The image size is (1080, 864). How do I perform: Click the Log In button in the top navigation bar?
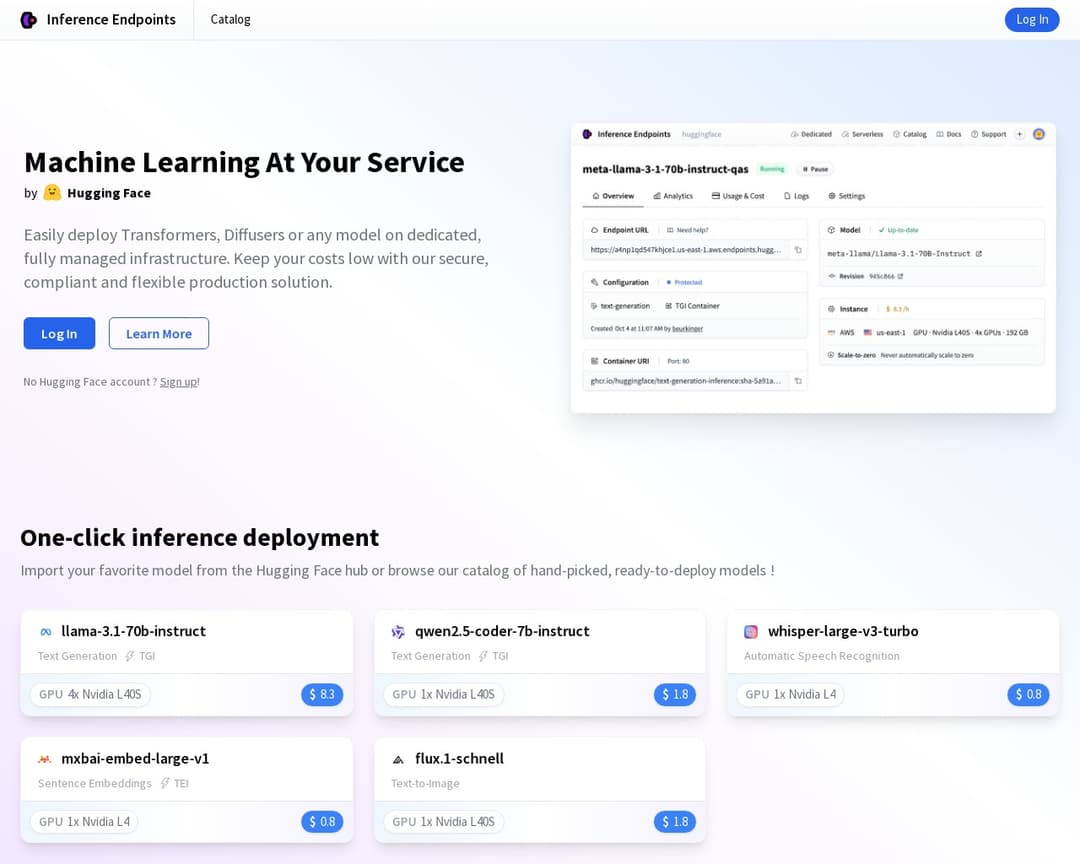pos(1032,19)
